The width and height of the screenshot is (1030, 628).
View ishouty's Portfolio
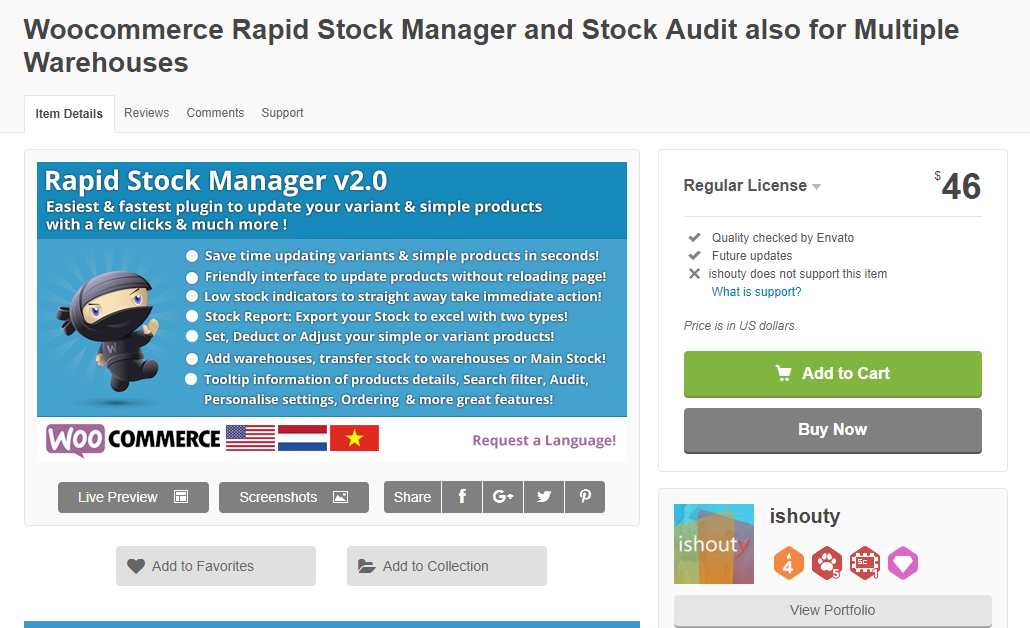[832, 610]
